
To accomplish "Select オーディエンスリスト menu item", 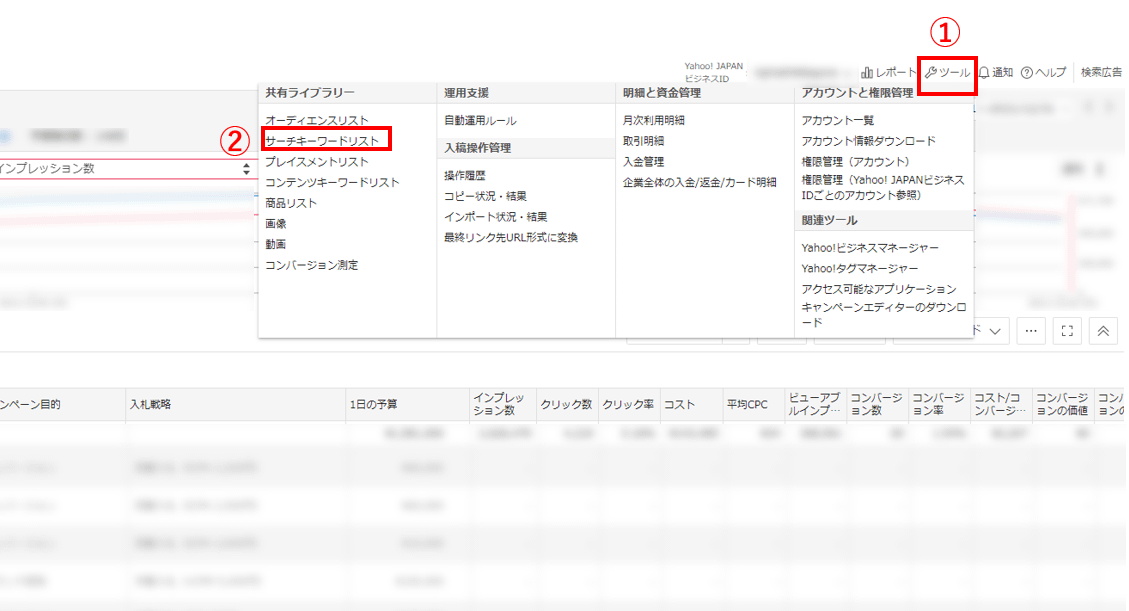I will tap(316, 120).
